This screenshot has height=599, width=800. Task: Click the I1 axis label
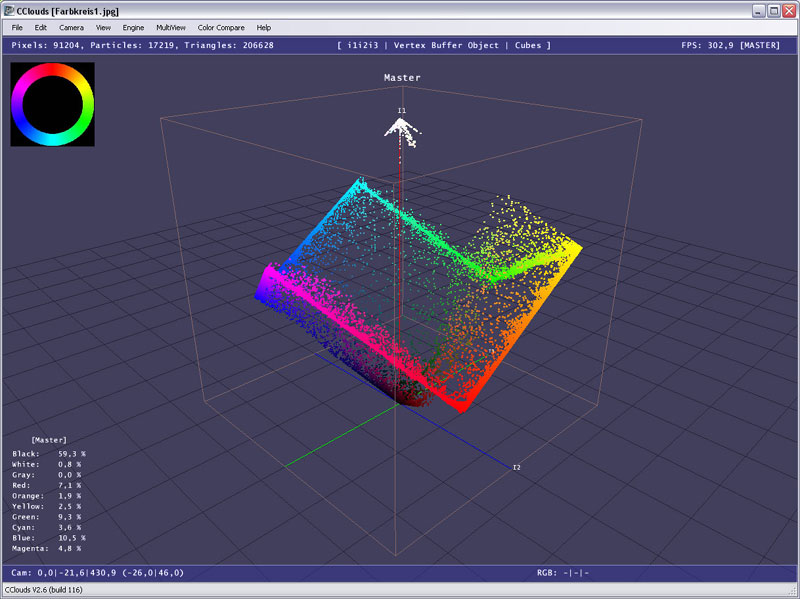tap(401, 110)
